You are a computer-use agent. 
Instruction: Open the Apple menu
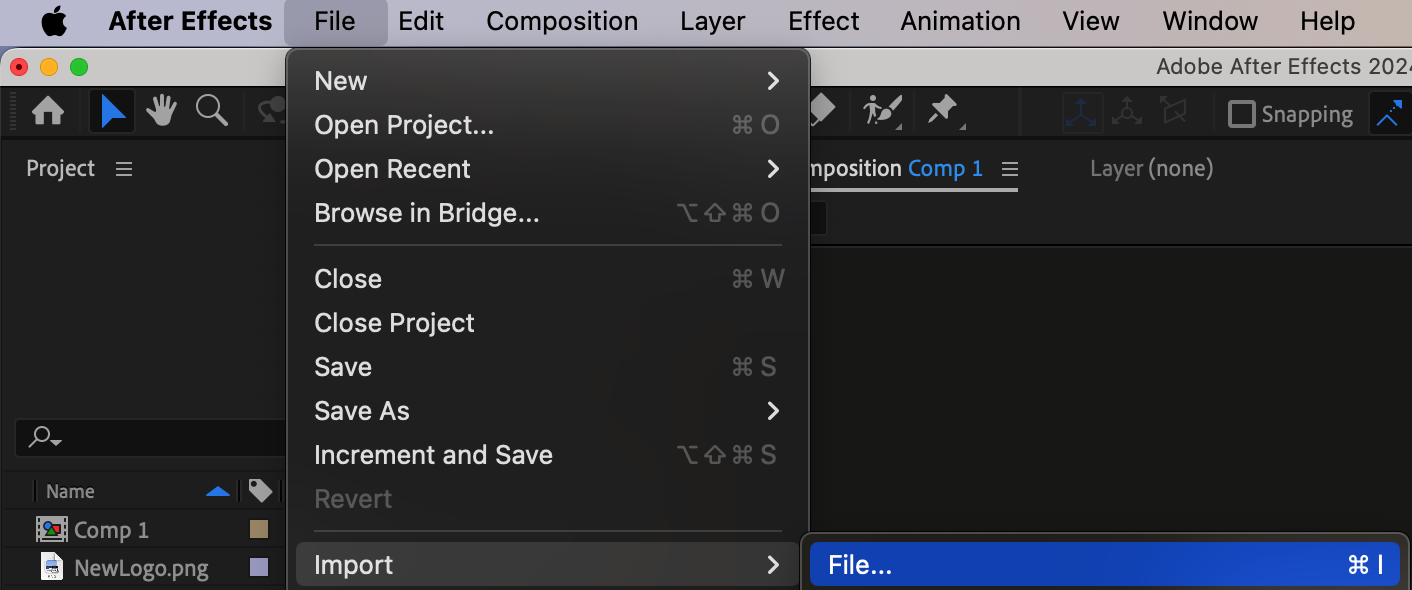point(54,21)
